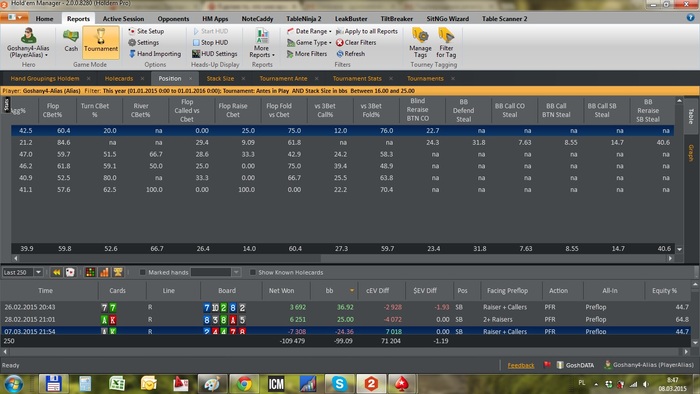Clear Filters
This screenshot has width=700, height=394.
[x=356, y=42]
